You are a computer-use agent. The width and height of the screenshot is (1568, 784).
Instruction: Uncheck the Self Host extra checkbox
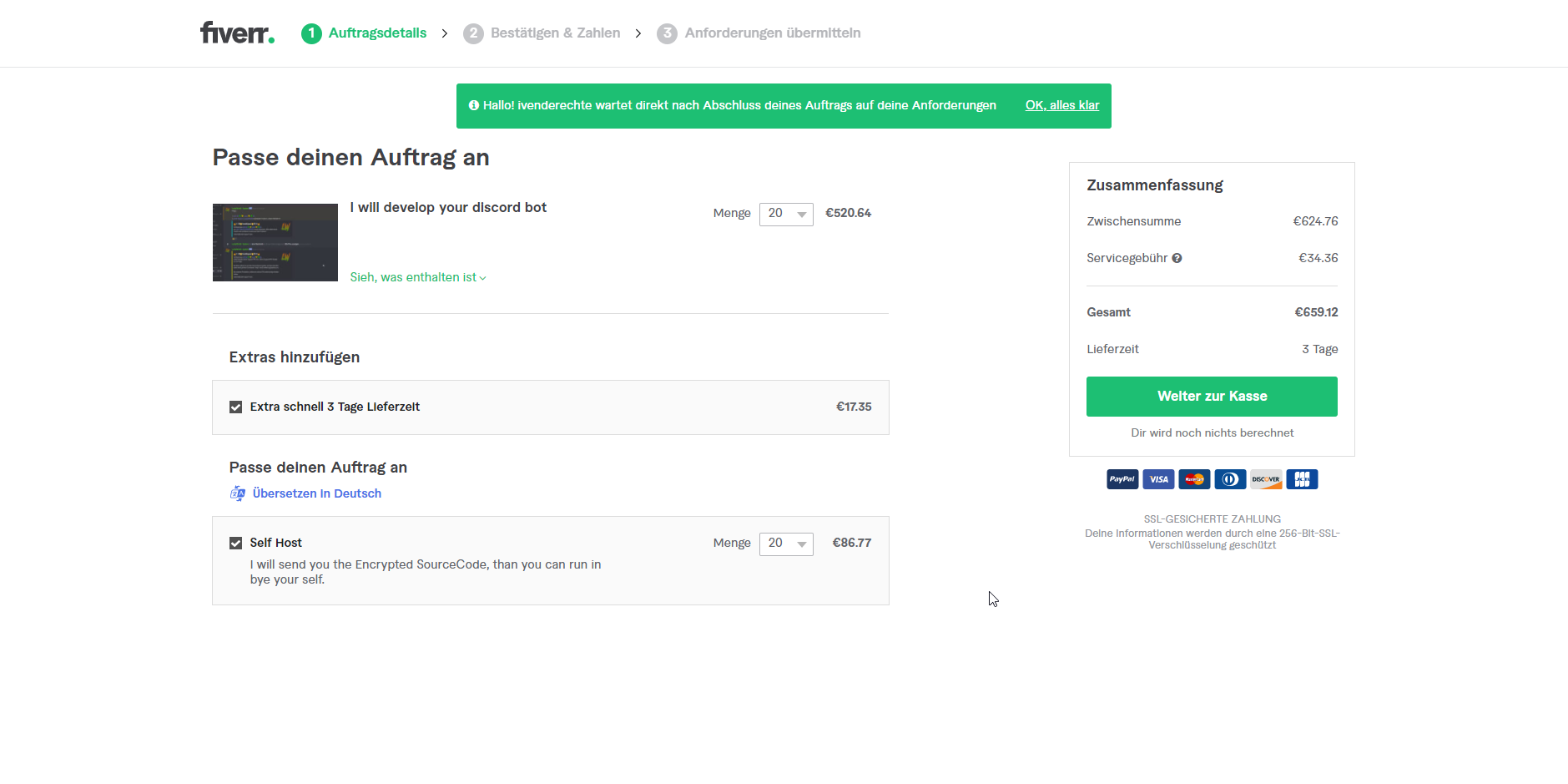pyautogui.click(x=236, y=544)
